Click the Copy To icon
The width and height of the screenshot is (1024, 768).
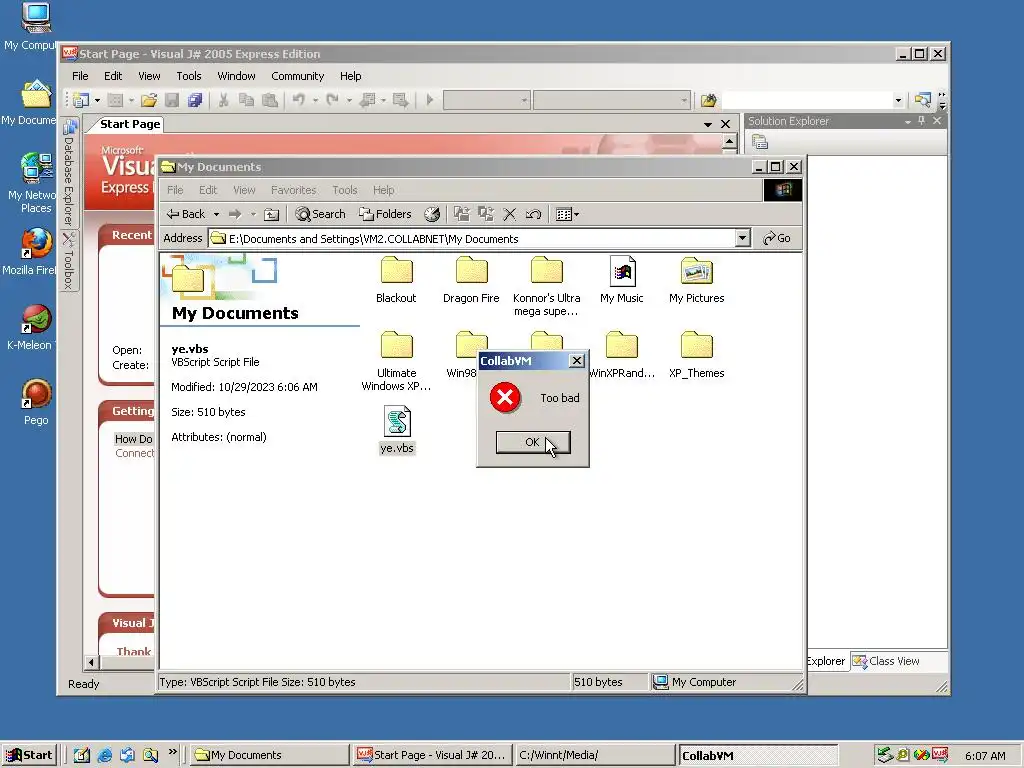pos(486,214)
